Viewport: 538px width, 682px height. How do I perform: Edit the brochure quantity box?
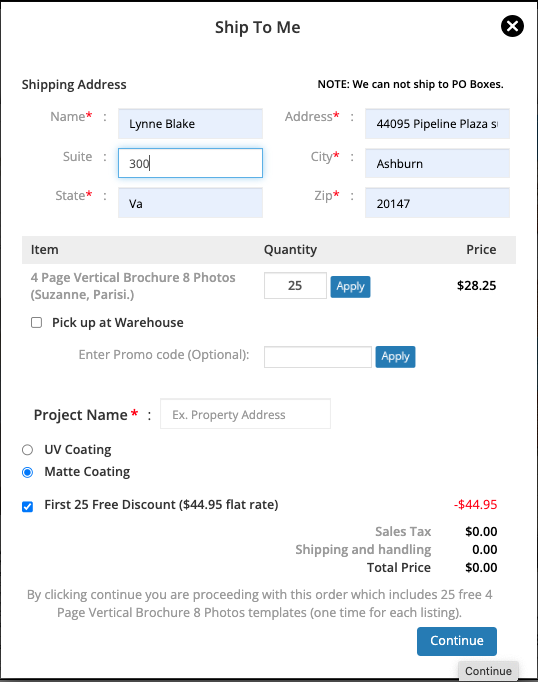coord(295,285)
